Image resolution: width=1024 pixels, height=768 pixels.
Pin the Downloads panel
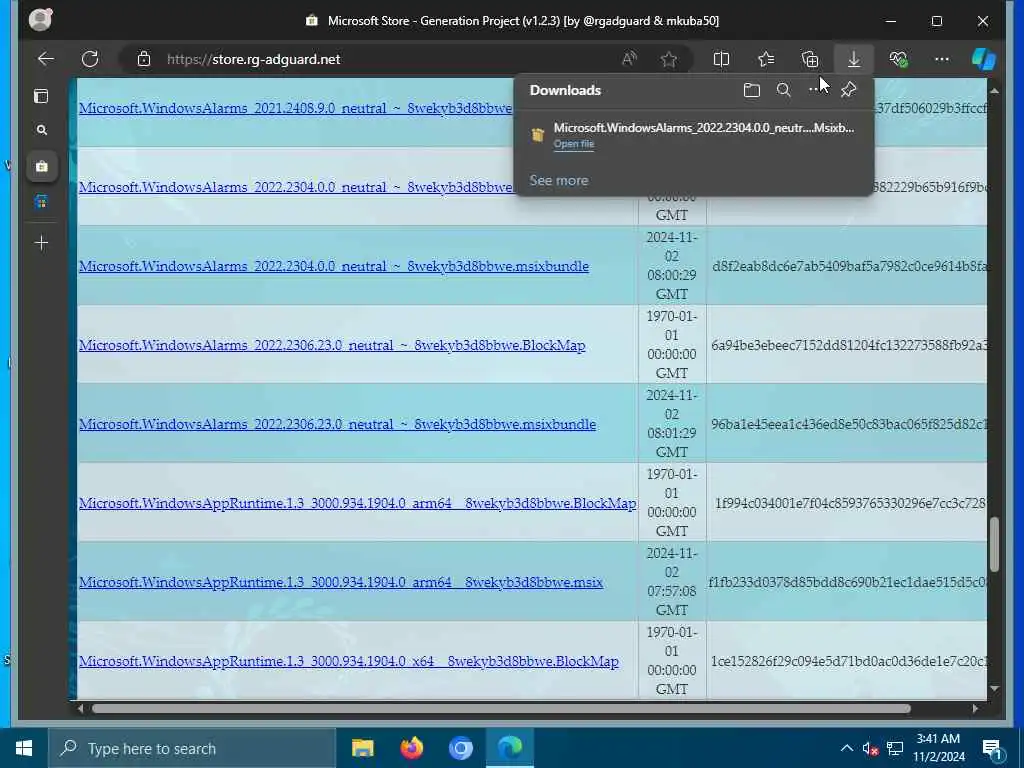[x=848, y=90]
